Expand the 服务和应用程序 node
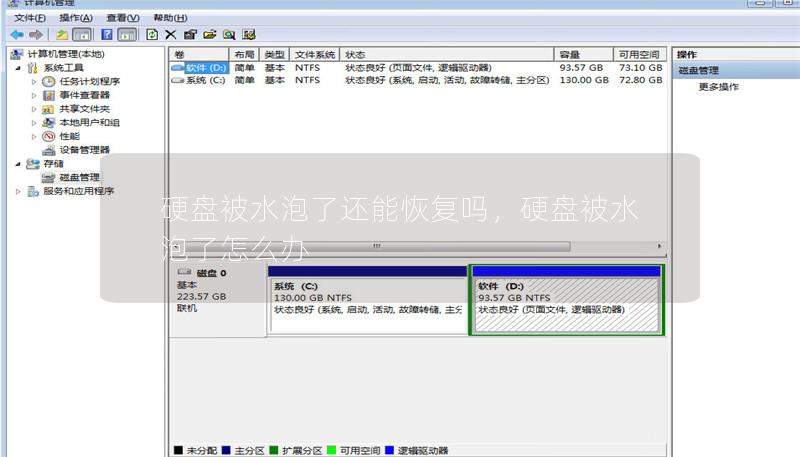 coord(18,191)
